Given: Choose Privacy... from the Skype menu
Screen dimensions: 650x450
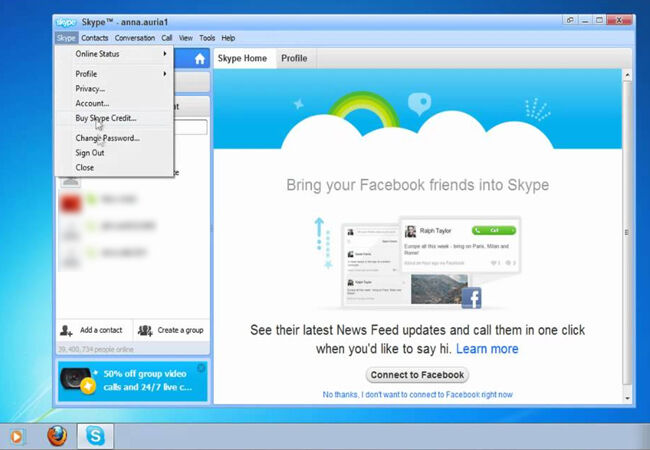Looking at the screenshot, I should point(114,89).
